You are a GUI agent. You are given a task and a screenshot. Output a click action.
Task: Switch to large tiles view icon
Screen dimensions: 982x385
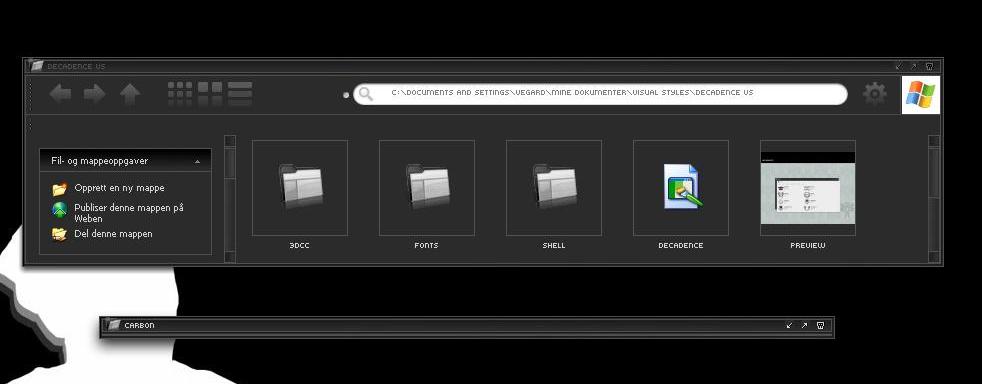coord(210,93)
